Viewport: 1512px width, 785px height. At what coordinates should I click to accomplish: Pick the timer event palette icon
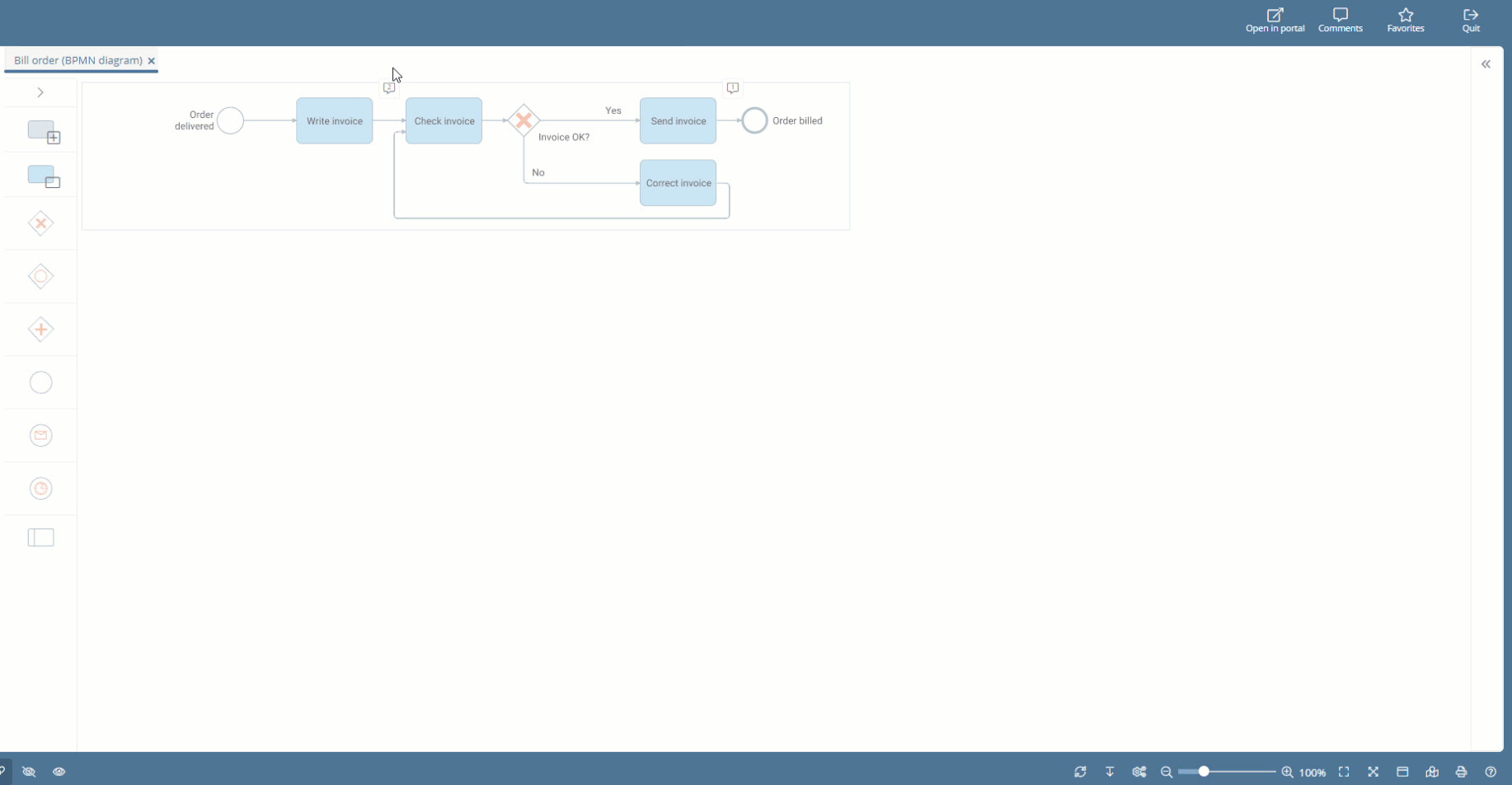pos(40,489)
